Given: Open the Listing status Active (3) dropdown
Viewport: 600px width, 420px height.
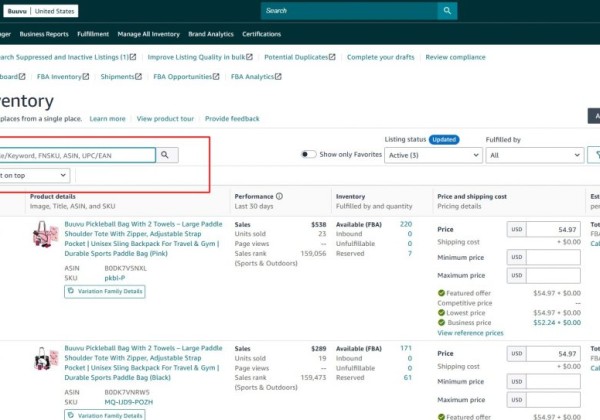Looking at the screenshot, I should point(433,155).
